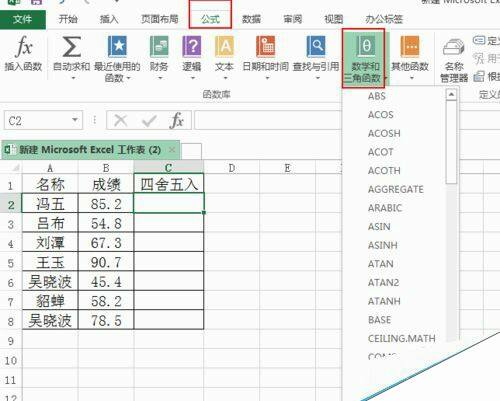Viewport: 500px width, 401px height.
Task: Select ACOS from the function list
Action: pos(381,115)
